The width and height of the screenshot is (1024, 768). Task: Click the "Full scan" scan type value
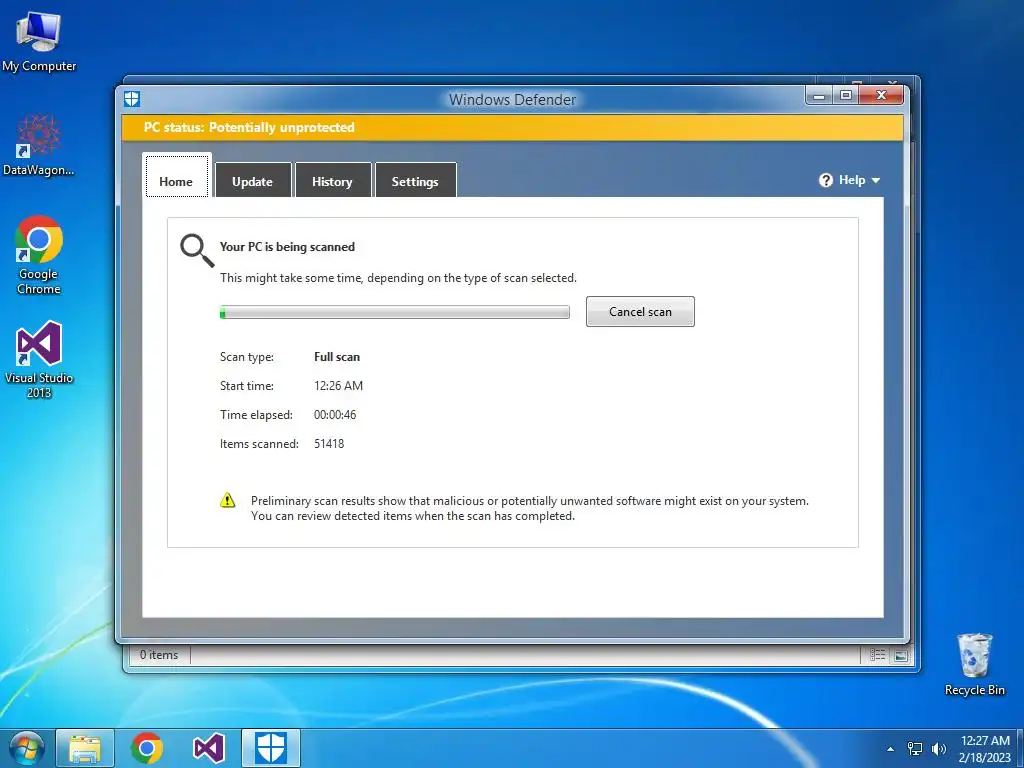click(337, 357)
